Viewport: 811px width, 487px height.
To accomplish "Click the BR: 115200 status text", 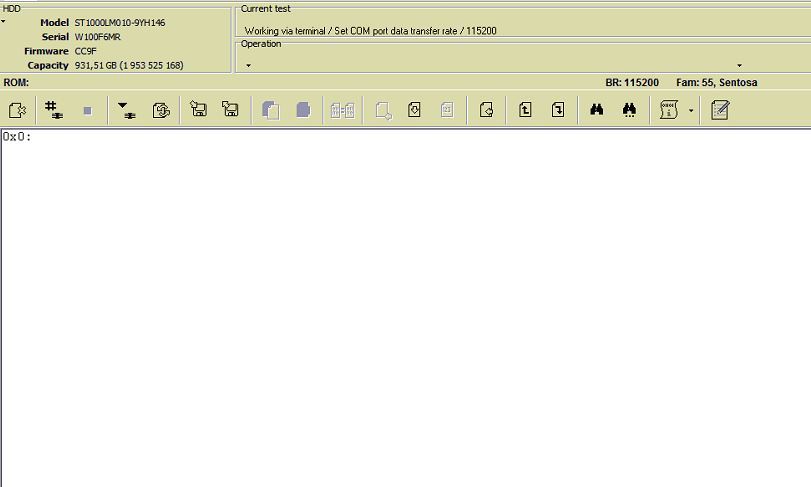I will pyautogui.click(x=632, y=83).
